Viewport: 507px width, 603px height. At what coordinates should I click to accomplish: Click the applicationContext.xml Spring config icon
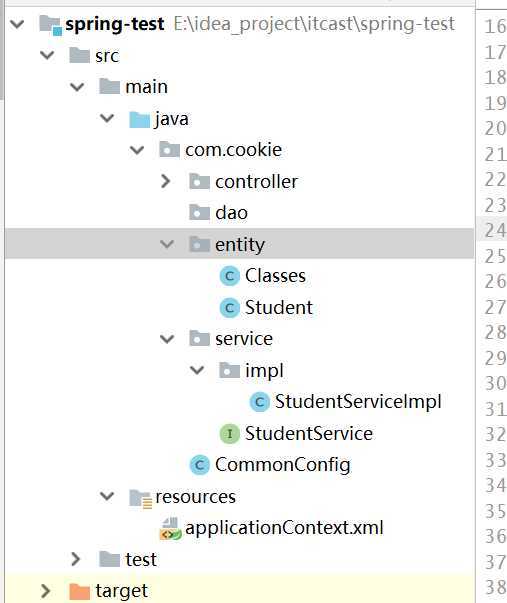point(170,529)
